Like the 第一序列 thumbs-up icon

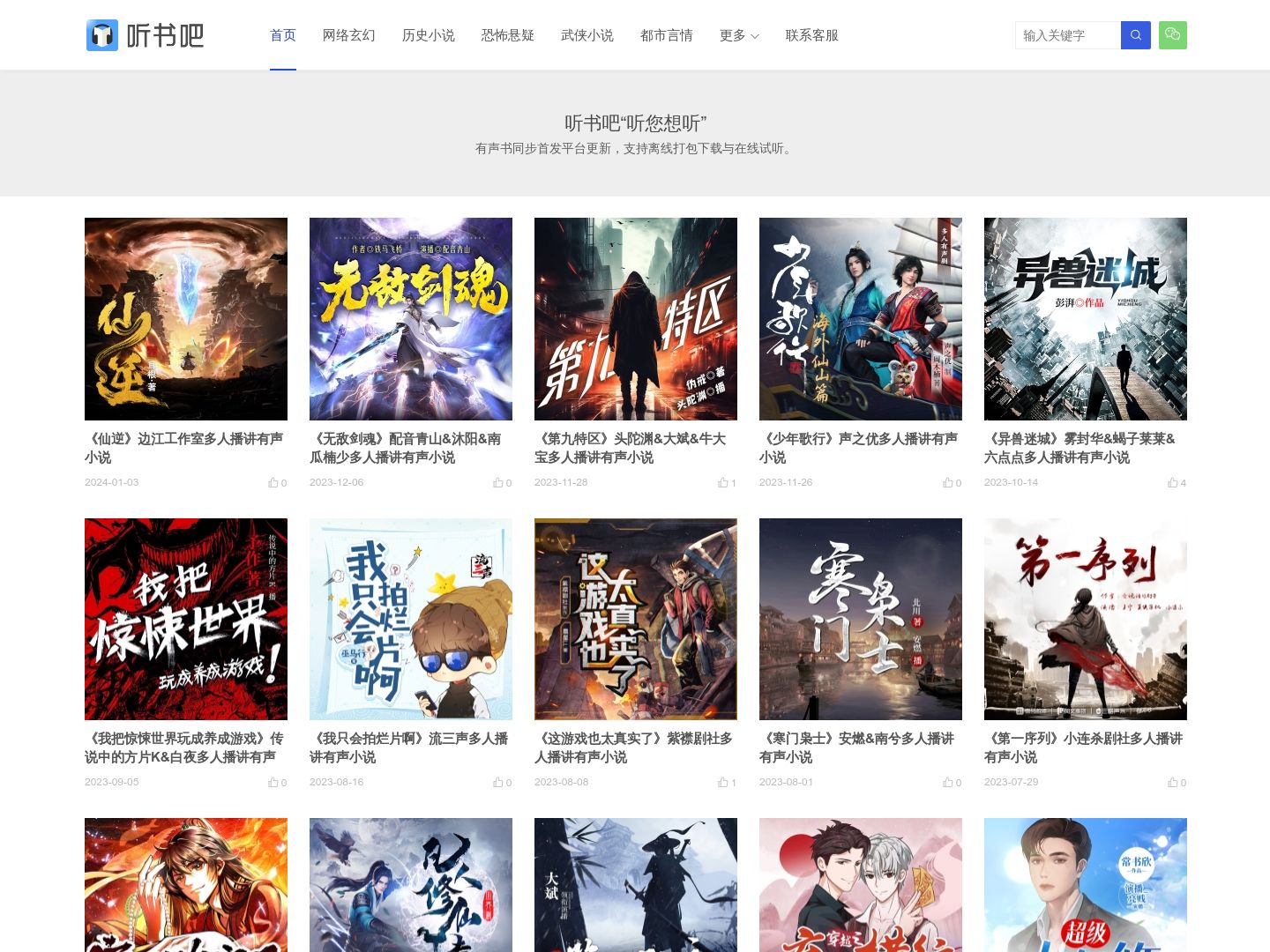point(1173,782)
